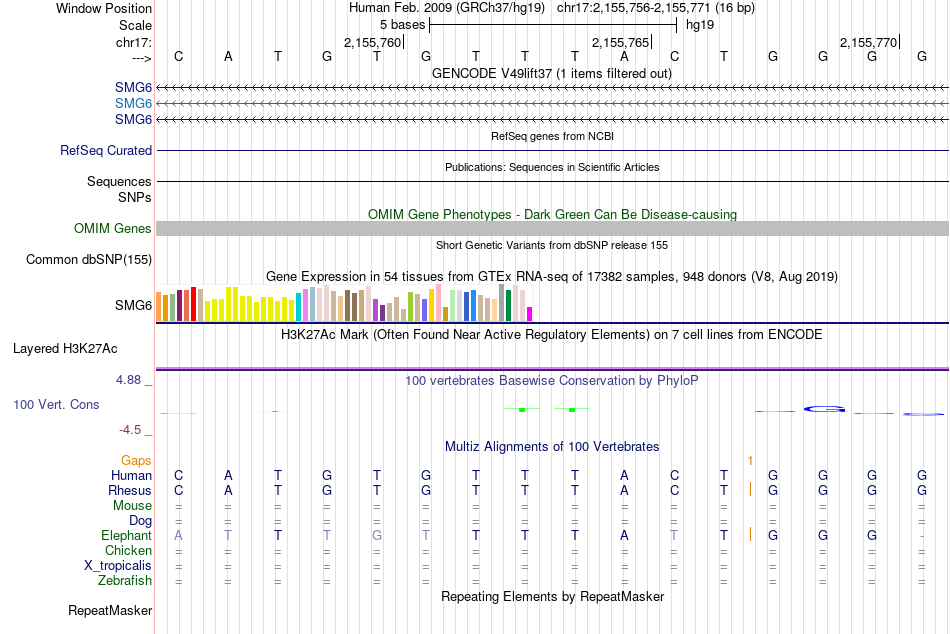Select the Mouse species label
The width and height of the screenshot is (950, 634).
(x=132, y=506)
